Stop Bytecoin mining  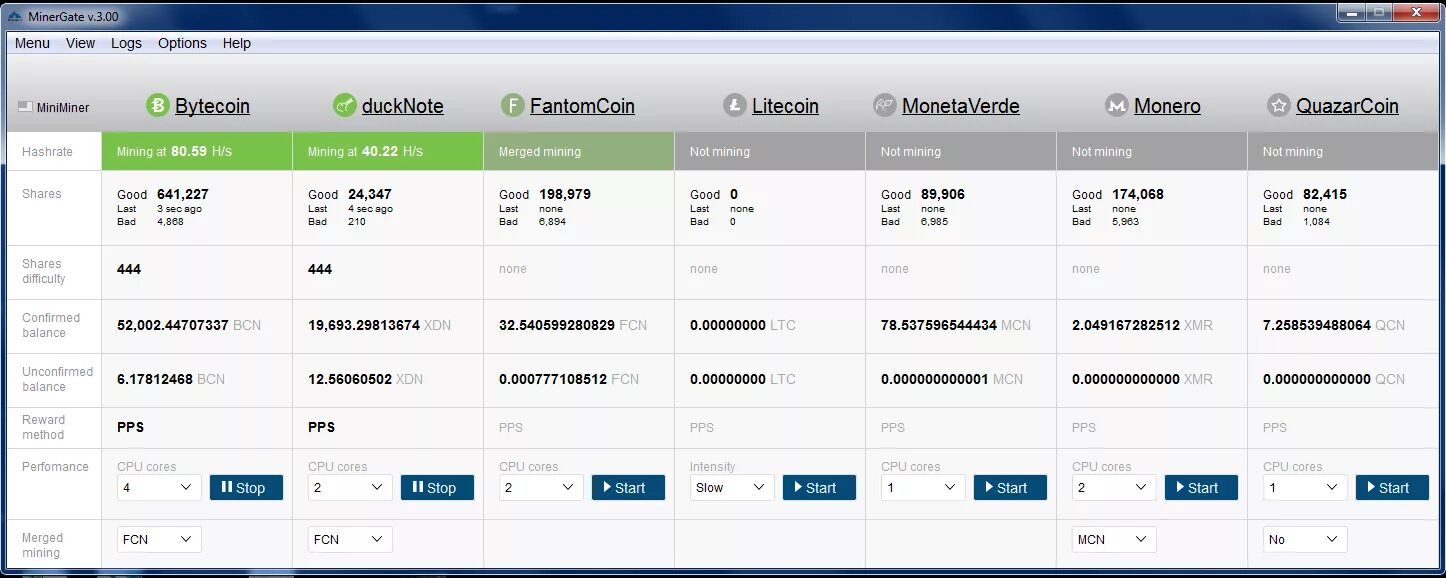coord(246,487)
